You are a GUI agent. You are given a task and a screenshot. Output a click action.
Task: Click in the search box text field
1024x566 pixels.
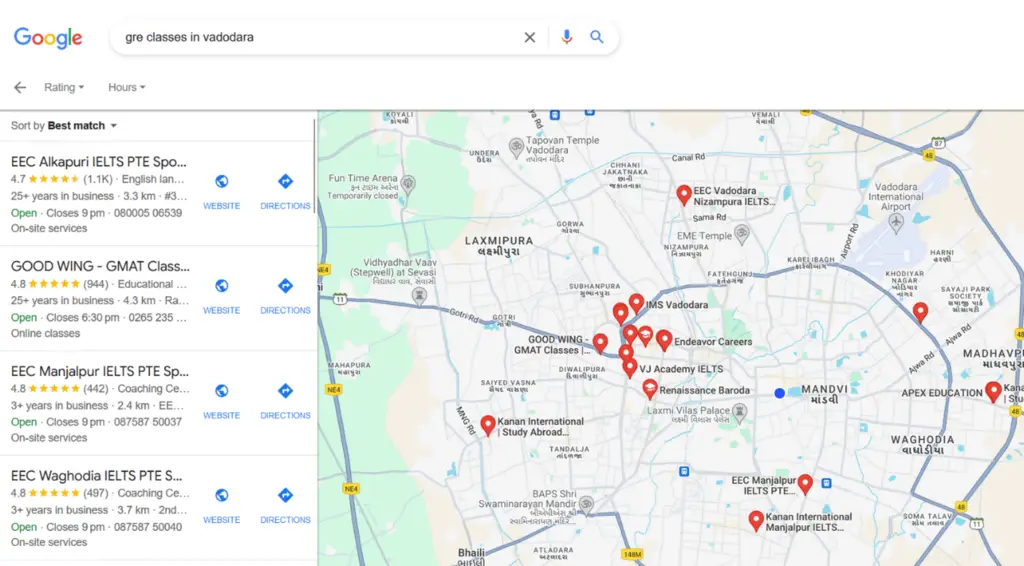pos(320,37)
